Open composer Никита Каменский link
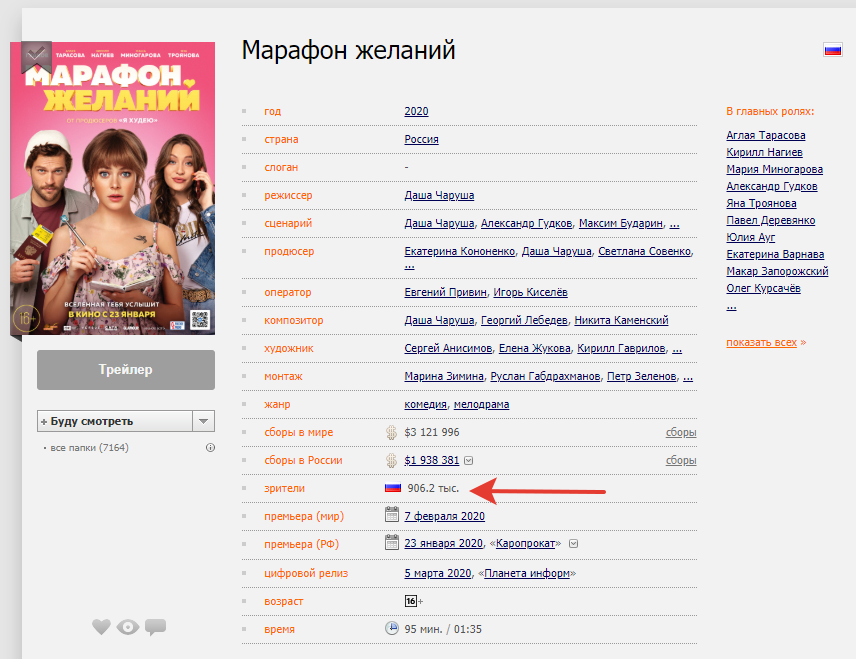The image size is (856, 659). pos(621,320)
